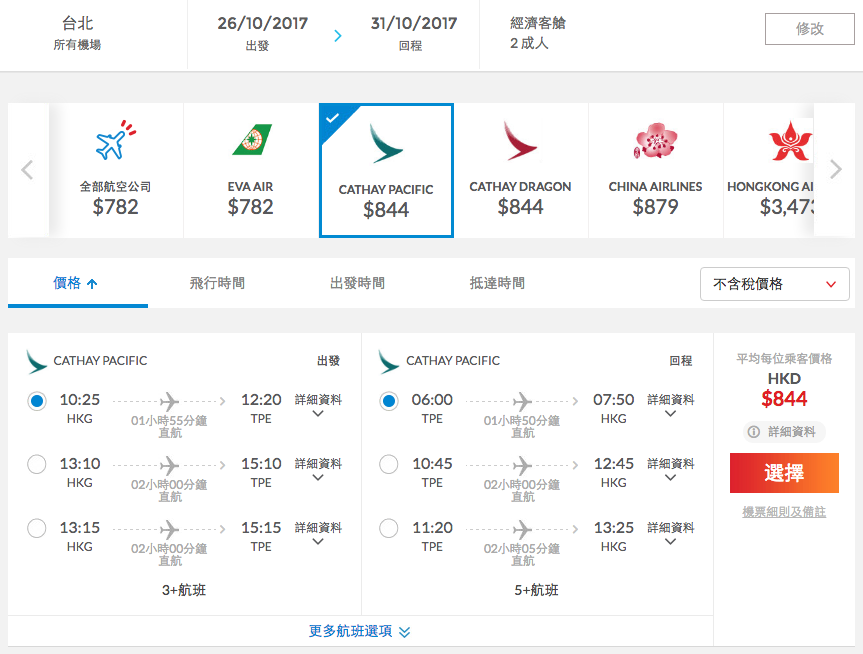Click the red 選擇 button
This screenshot has width=863, height=654.
point(784,473)
